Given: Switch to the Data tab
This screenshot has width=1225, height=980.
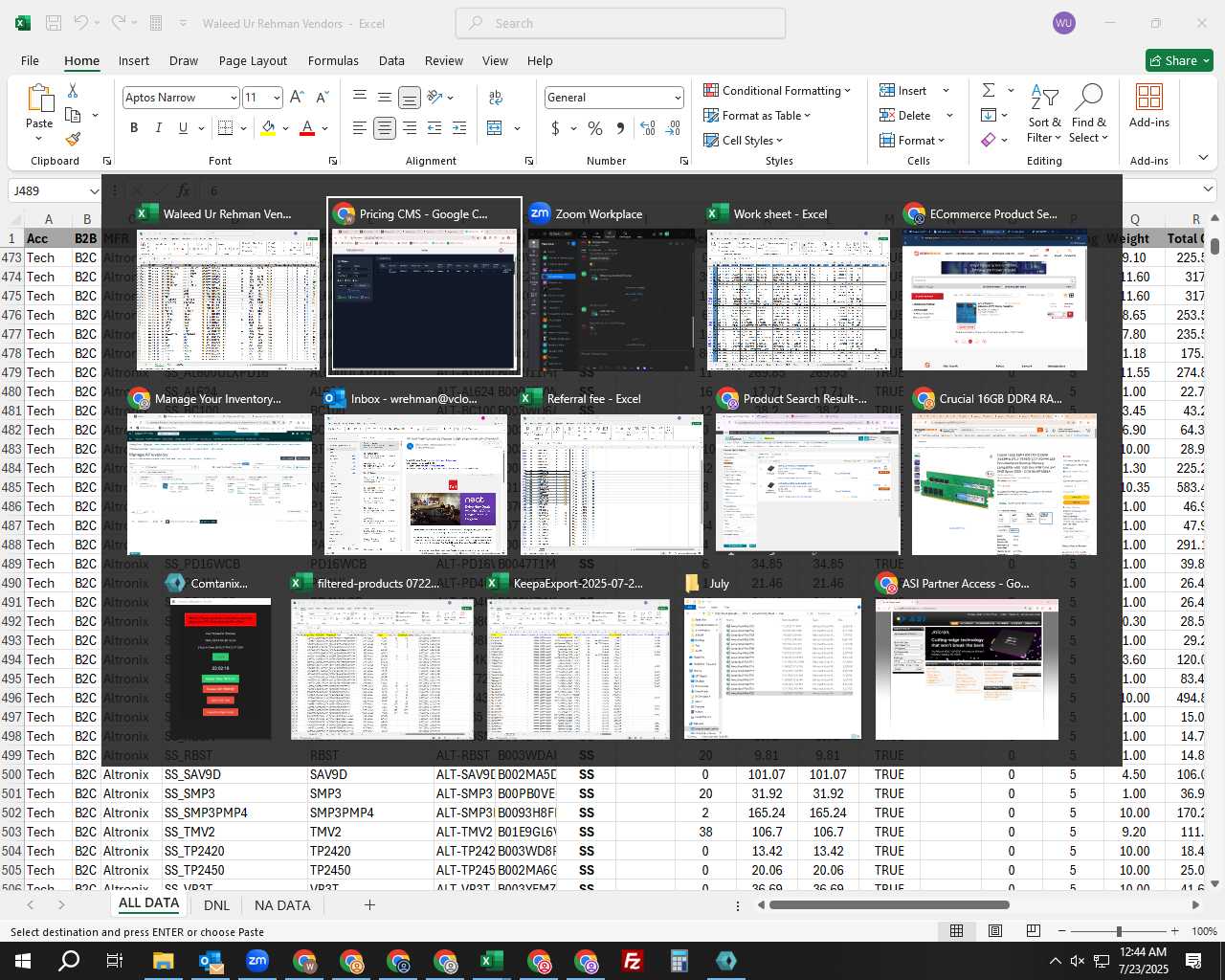Looking at the screenshot, I should coord(391,60).
